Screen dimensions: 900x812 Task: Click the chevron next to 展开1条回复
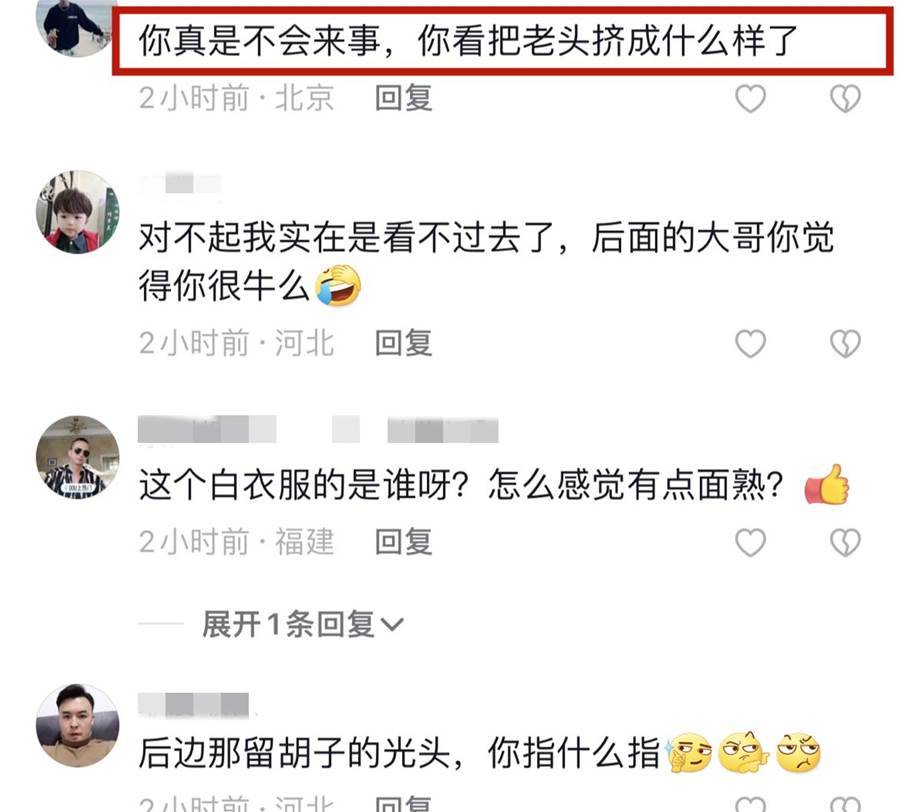pyautogui.click(x=392, y=625)
